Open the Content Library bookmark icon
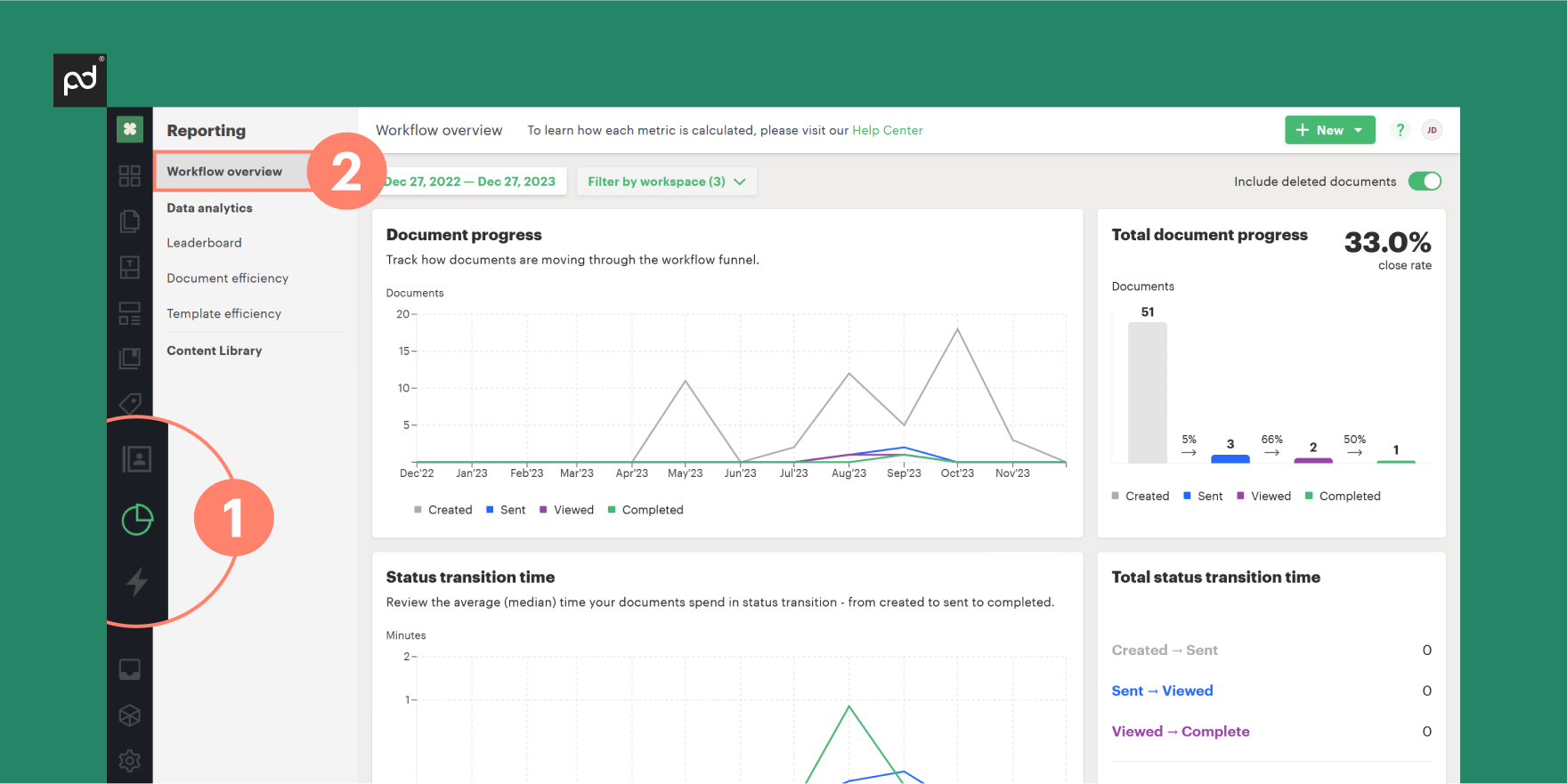The image size is (1567, 784). pyautogui.click(x=130, y=359)
